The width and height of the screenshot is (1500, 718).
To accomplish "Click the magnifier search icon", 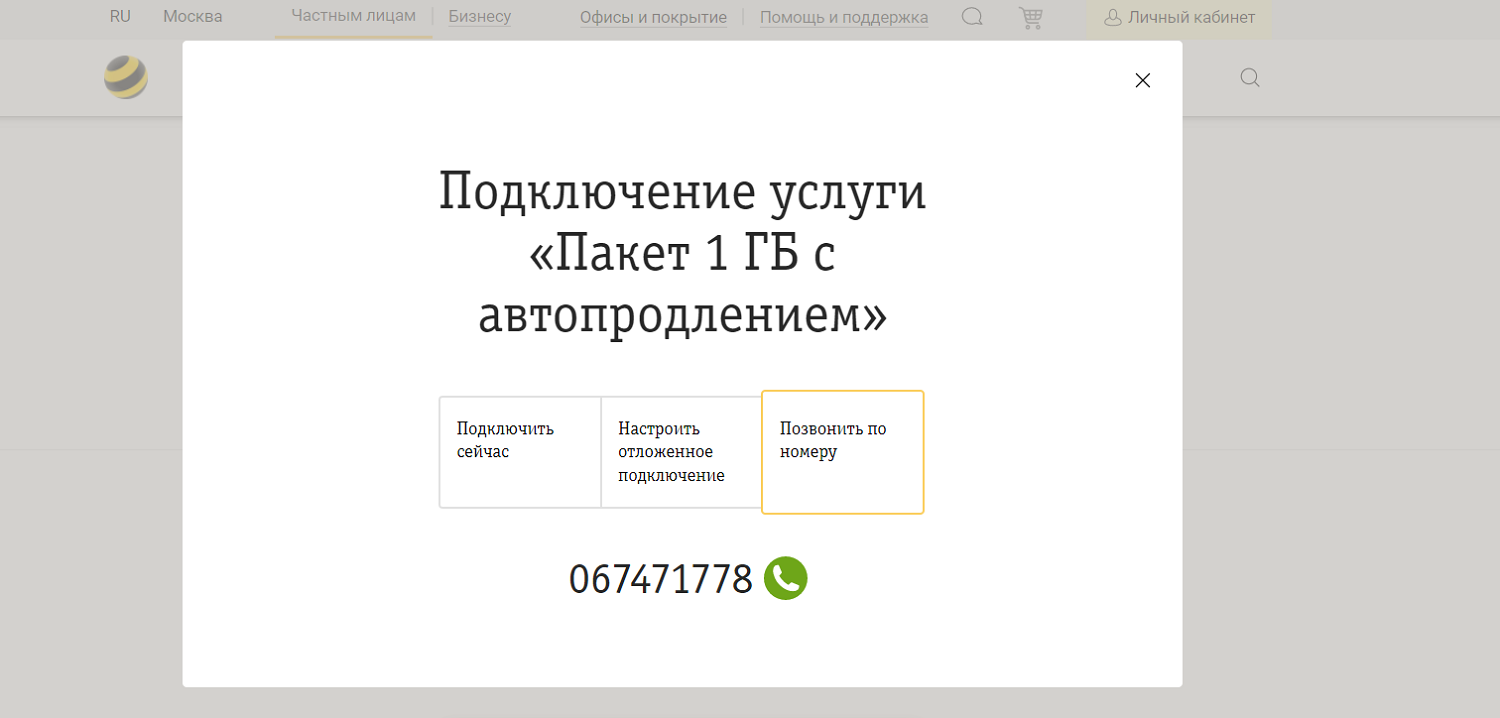I will 1250,78.
